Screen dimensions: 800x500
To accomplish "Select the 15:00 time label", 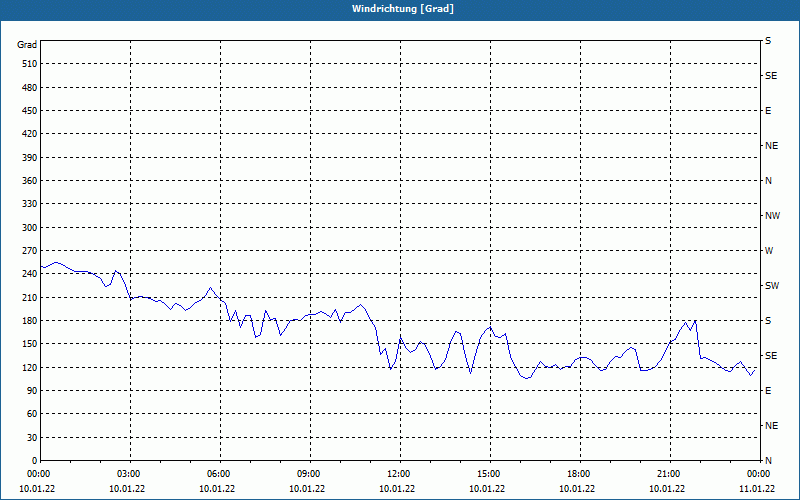I will click(490, 474).
